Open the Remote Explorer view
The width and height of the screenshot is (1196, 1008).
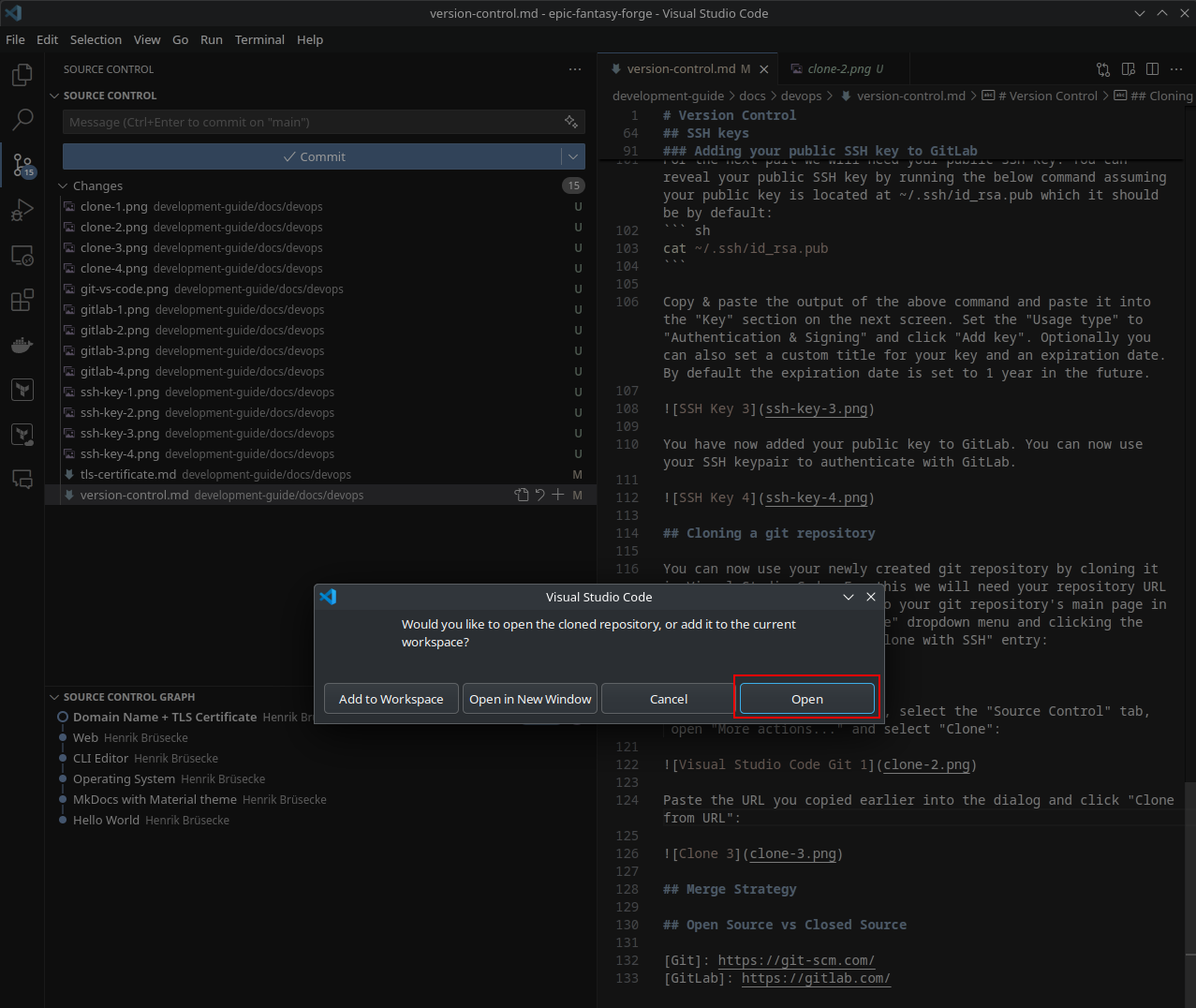coord(22,255)
